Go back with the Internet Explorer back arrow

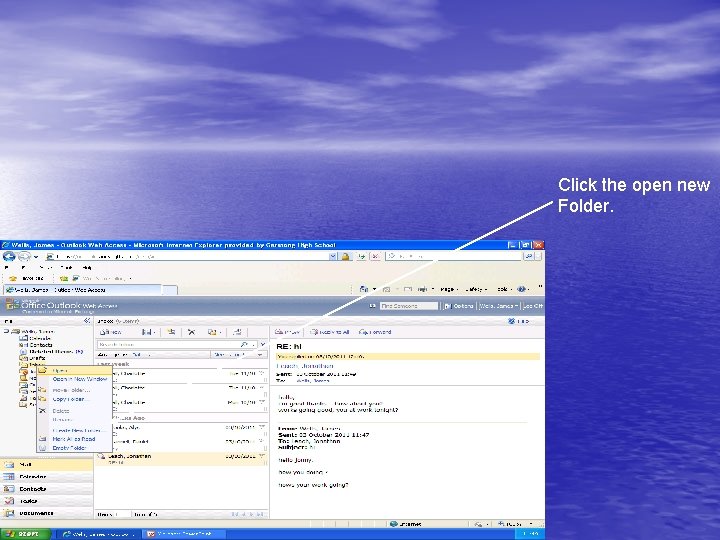[9, 256]
